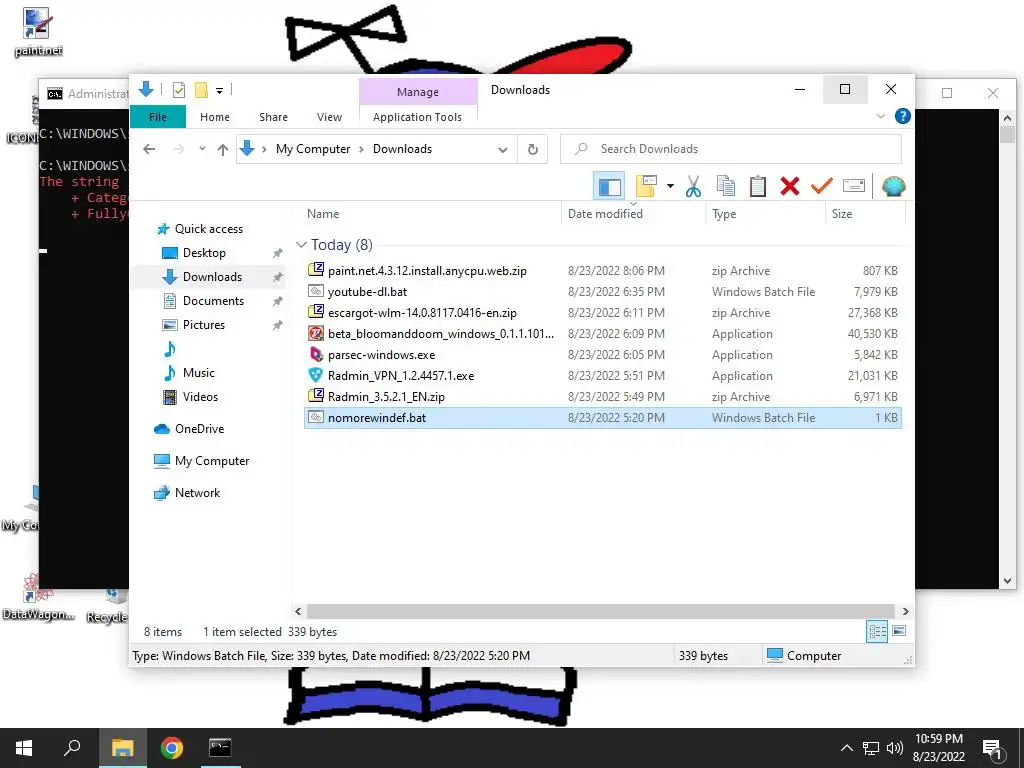The width and height of the screenshot is (1024, 768).
Task: Go up one folder level
Action: pos(223,150)
